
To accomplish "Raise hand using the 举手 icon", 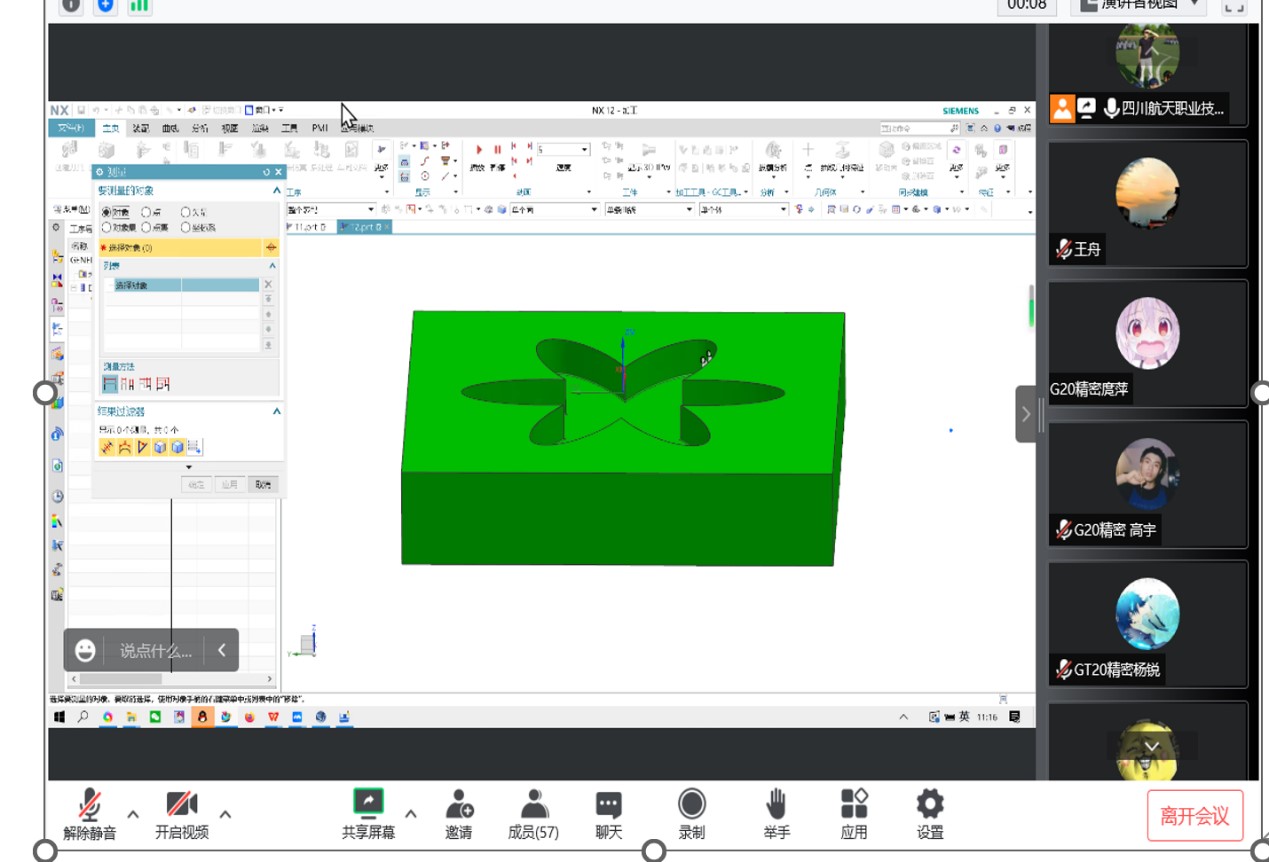I will click(x=776, y=804).
